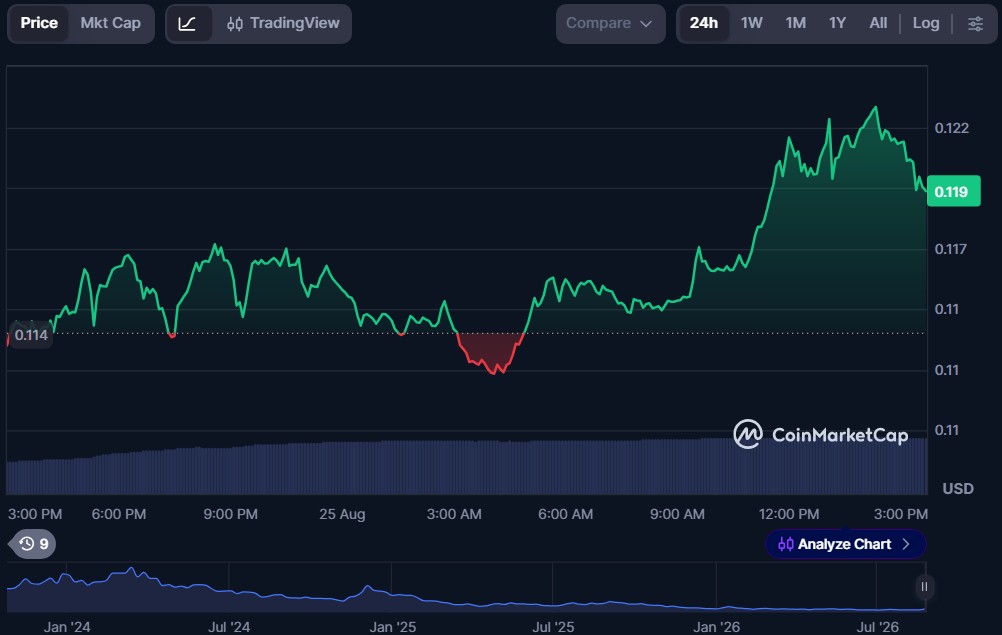
Task: Click the 0.122 axis value
Action: pyautogui.click(x=952, y=128)
